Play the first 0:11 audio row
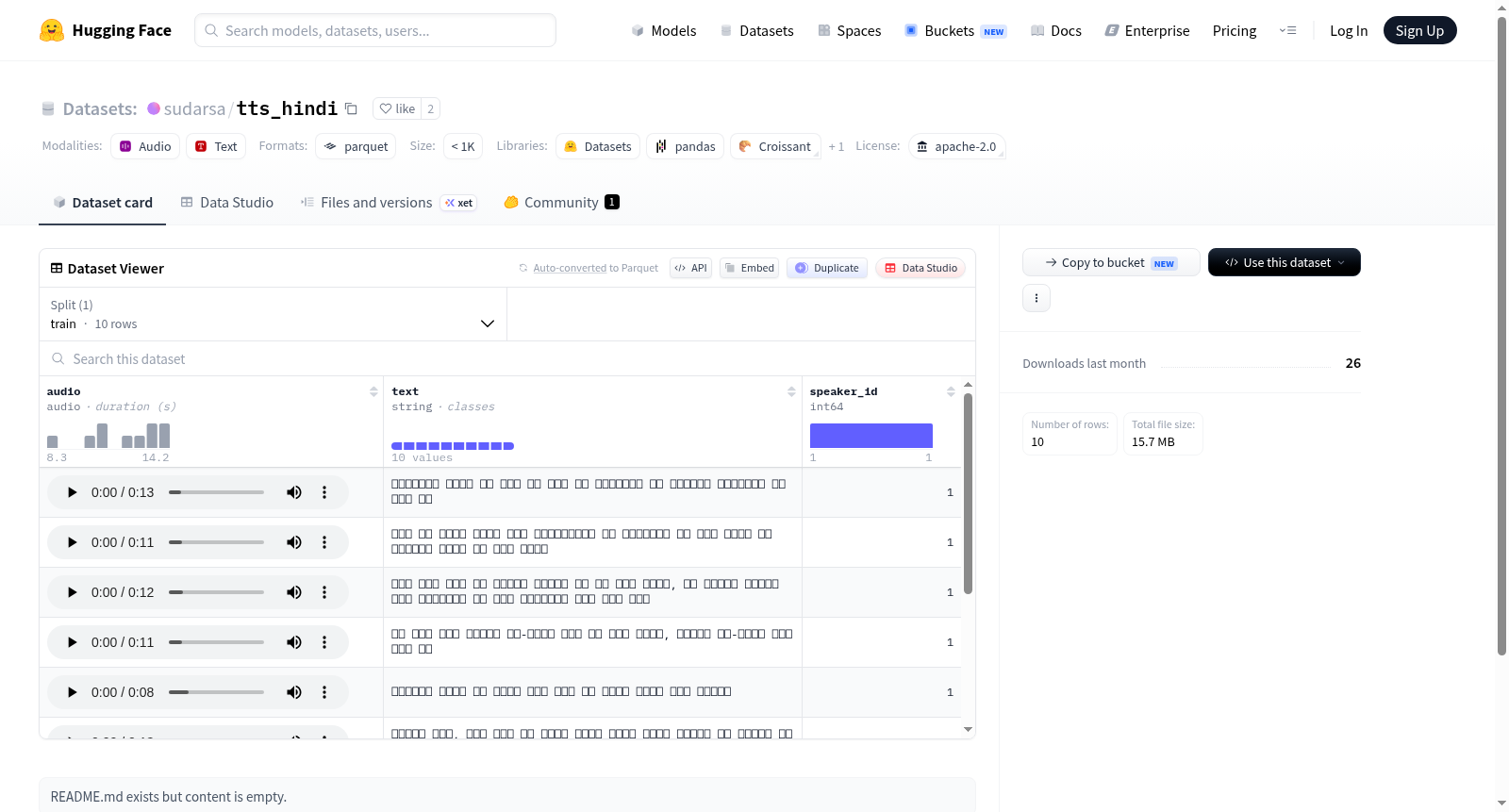This screenshot has height=812, width=1509. (72, 542)
